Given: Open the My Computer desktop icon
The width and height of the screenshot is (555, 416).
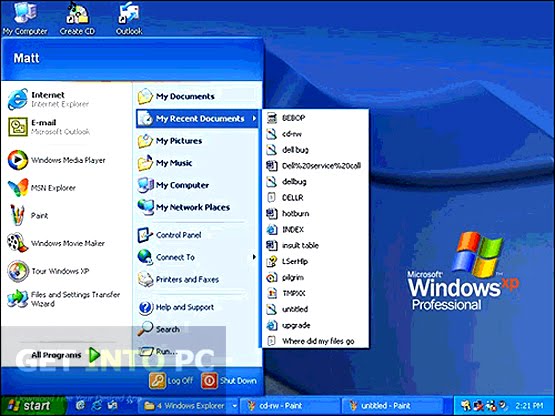Looking at the screenshot, I should (25, 18).
